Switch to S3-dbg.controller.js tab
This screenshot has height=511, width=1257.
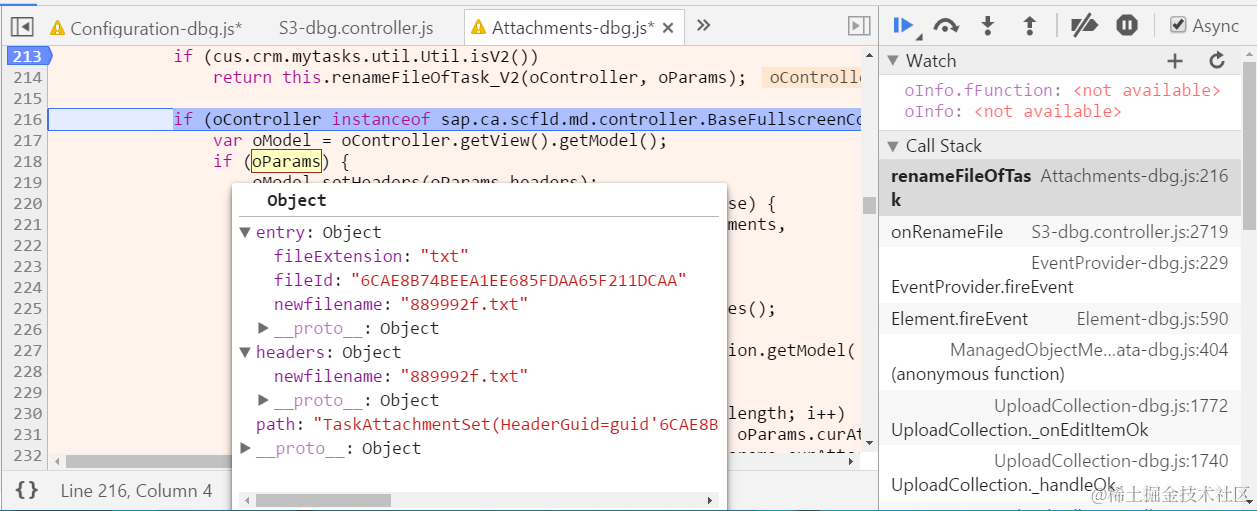pyautogui.click(x=356, y=28)
